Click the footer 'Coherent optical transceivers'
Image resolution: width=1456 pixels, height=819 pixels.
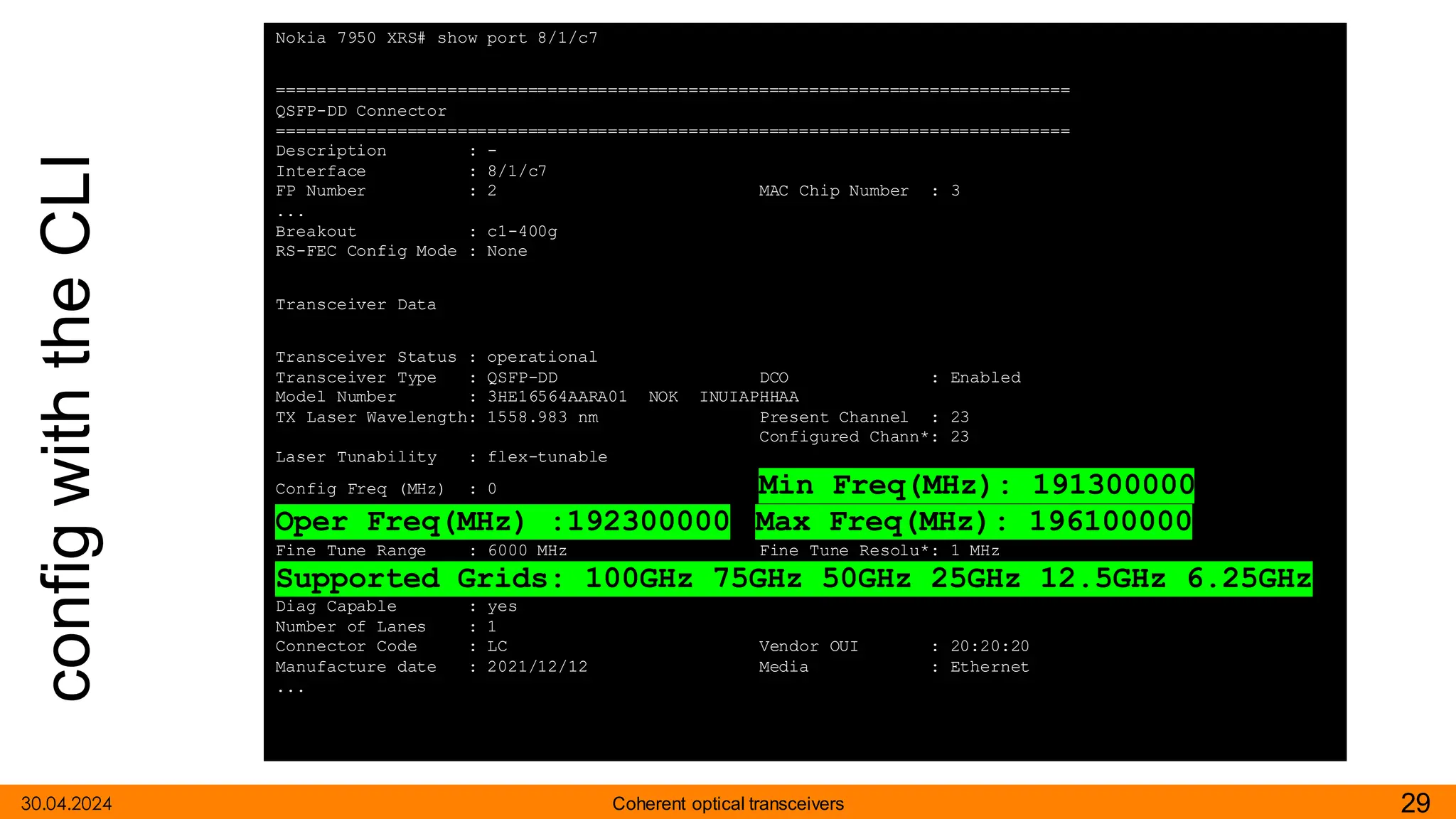point(728,804)
